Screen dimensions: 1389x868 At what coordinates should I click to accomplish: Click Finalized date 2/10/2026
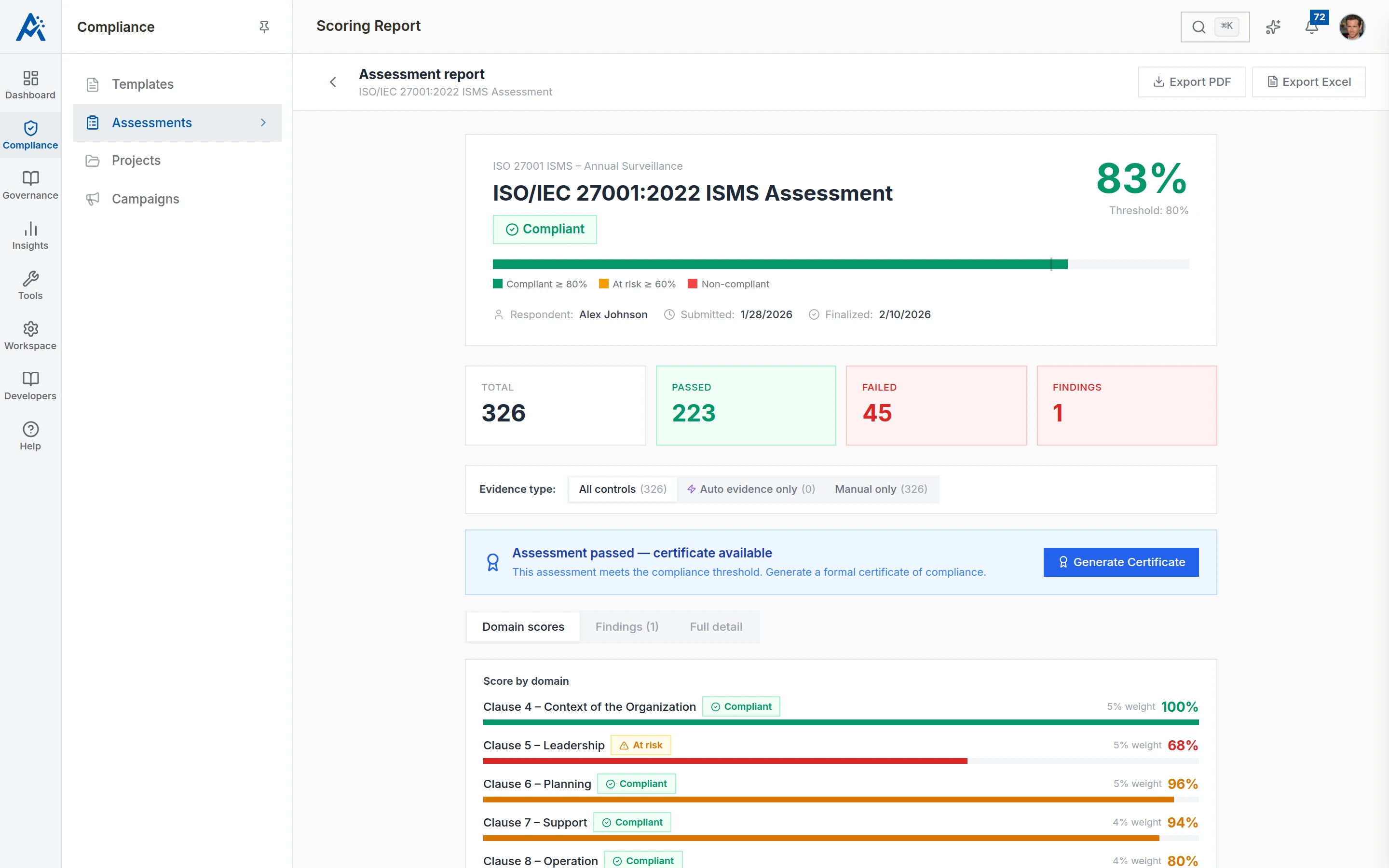coord(905,314)
